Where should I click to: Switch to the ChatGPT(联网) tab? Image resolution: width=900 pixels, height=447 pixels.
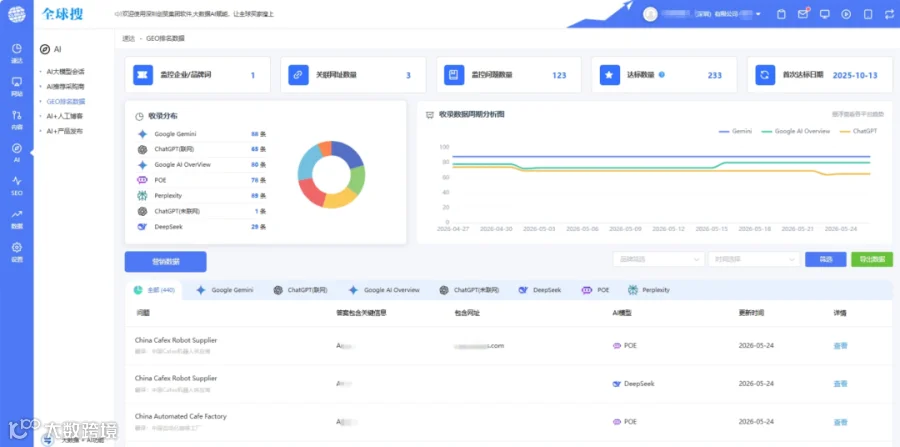click(300, 290)
